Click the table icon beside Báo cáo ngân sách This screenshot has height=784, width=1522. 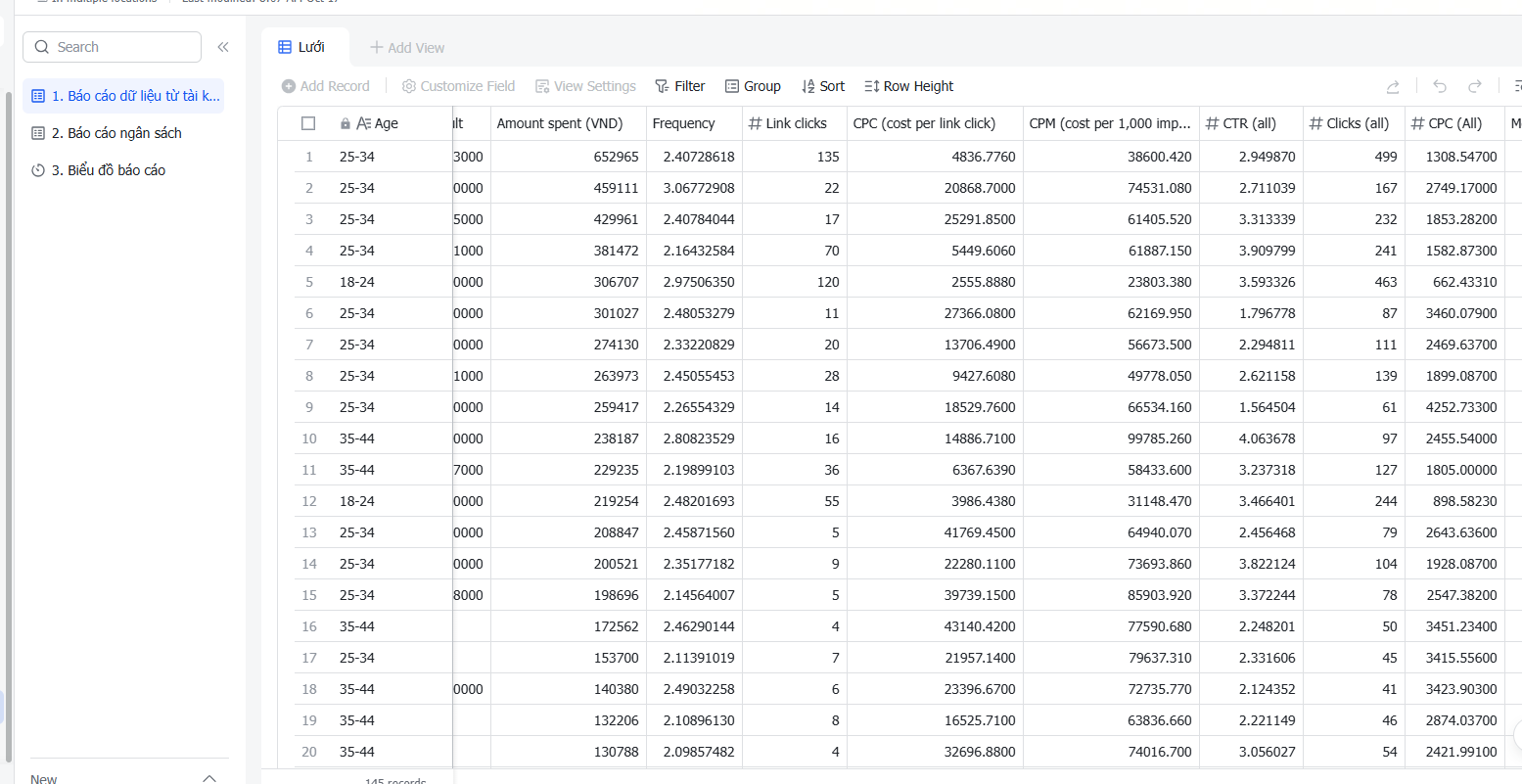coord(38,133)
